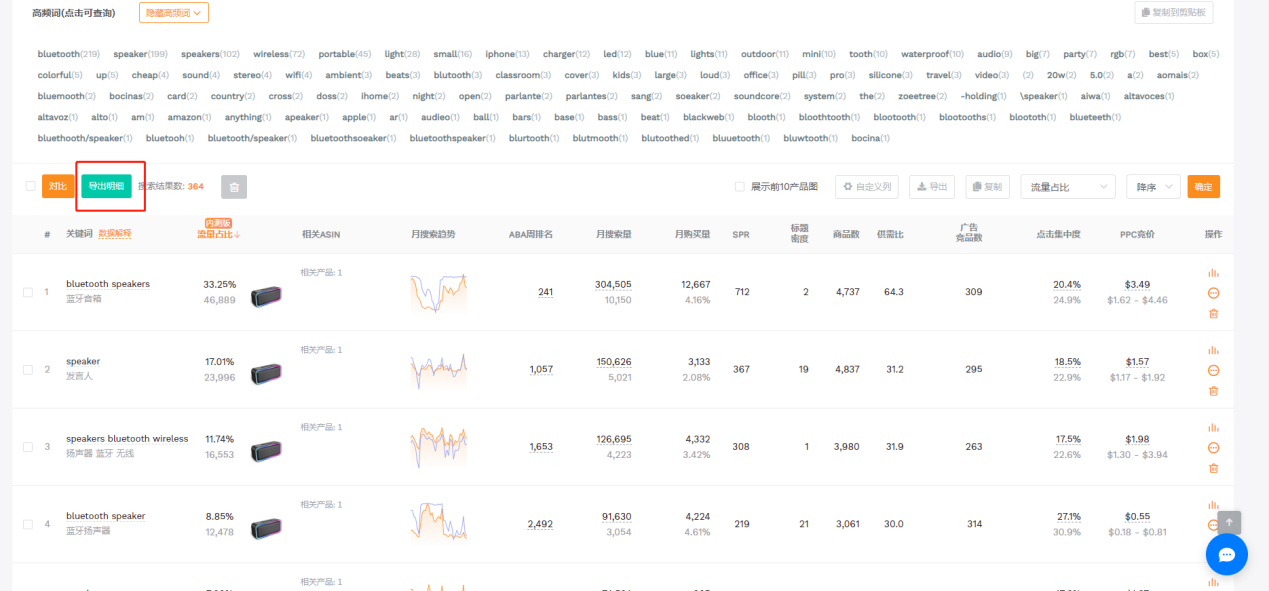
Task: Click the 数据解释 link in header
Action: pyautogui.click(x=114, y=234)
